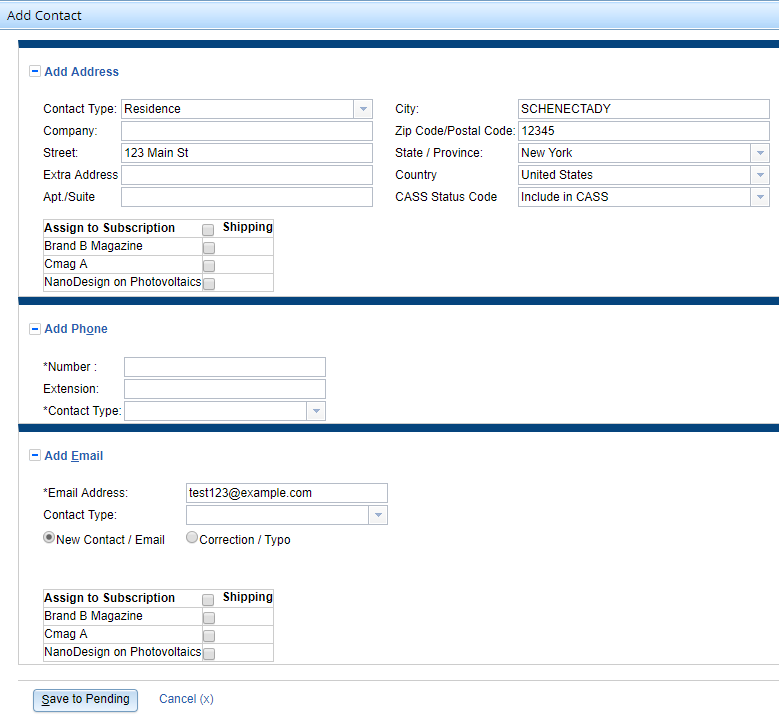Click the phone Number input field

tap(225, 367)
